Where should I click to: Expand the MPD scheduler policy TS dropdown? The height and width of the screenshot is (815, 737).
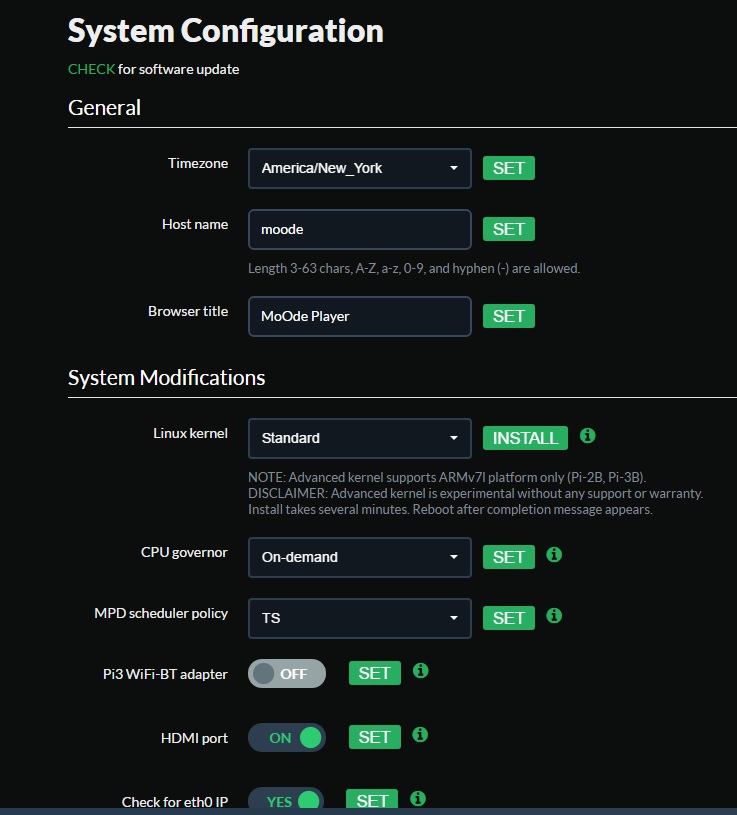[x=360, y=618]
